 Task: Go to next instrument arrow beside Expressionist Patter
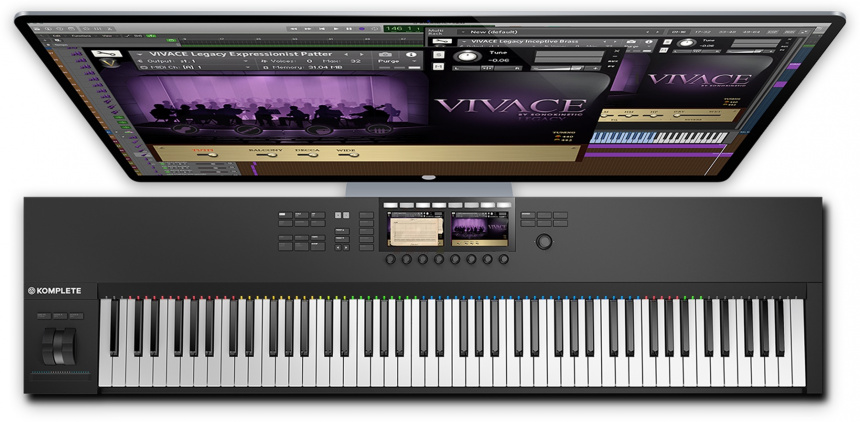point(361,54)
